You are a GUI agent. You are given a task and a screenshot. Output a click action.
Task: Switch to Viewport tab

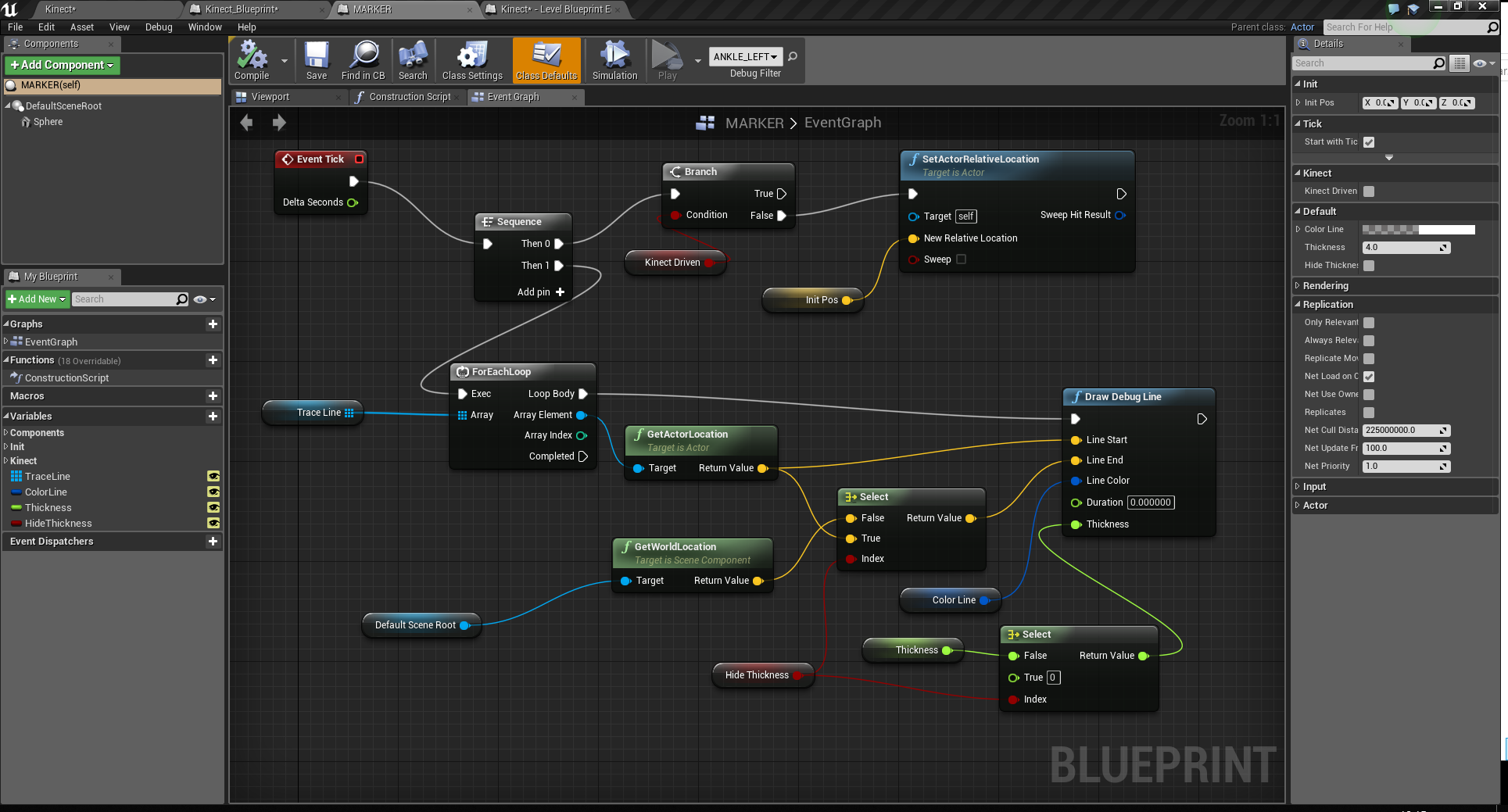[270, 97]
